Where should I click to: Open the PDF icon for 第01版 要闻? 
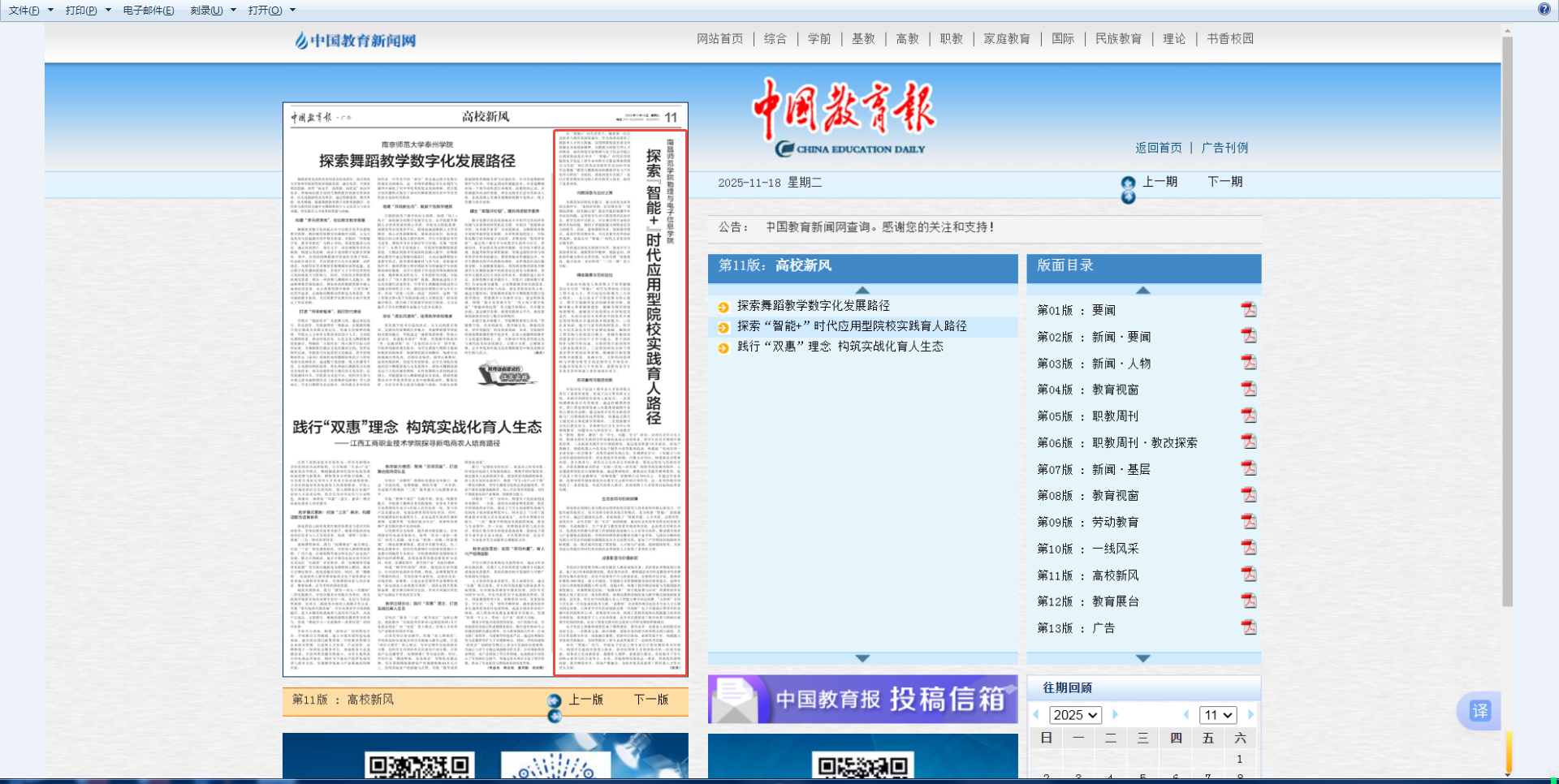tap(1248, 309)
